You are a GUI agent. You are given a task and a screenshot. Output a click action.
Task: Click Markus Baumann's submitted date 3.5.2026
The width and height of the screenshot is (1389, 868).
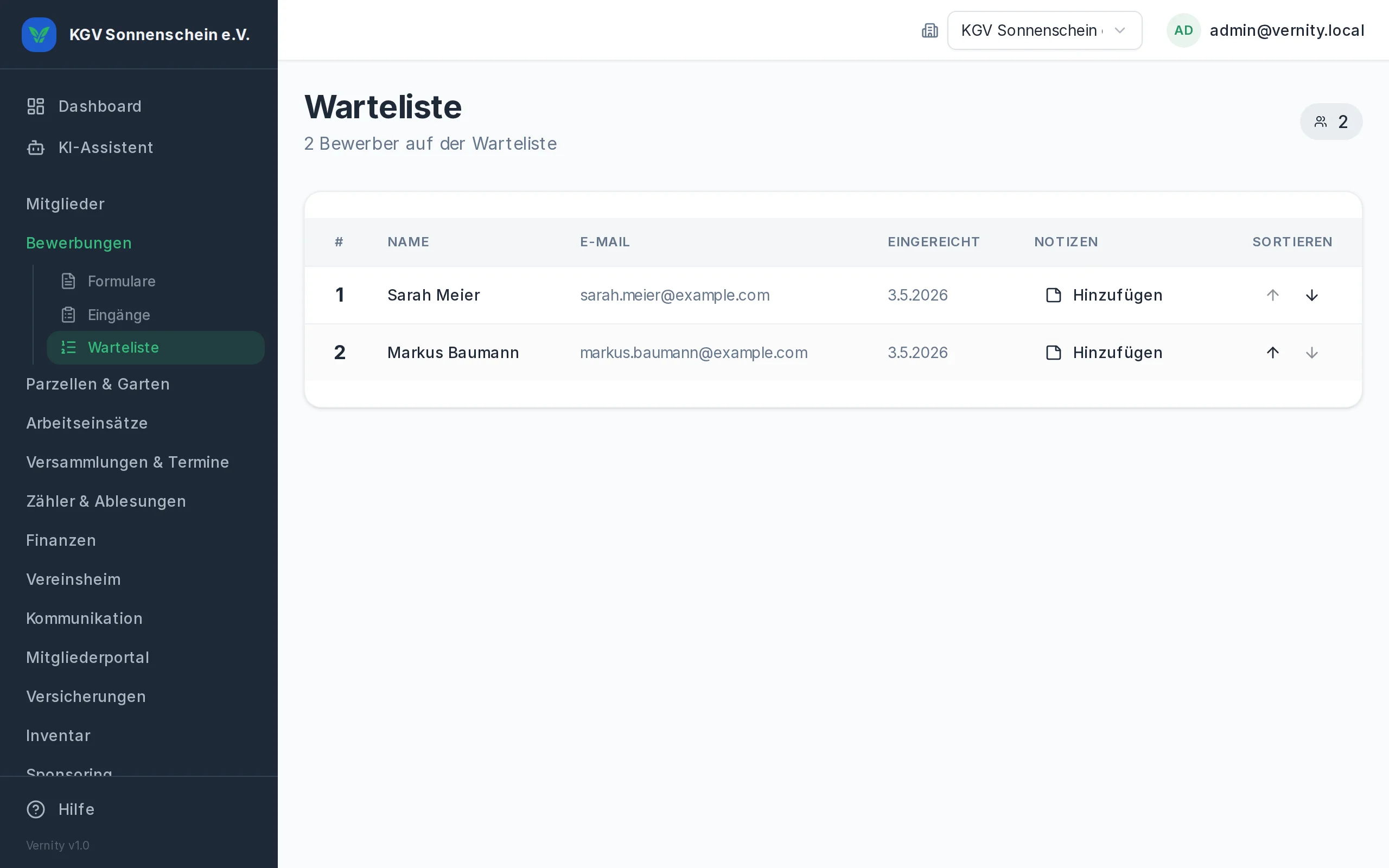(917, 353)
